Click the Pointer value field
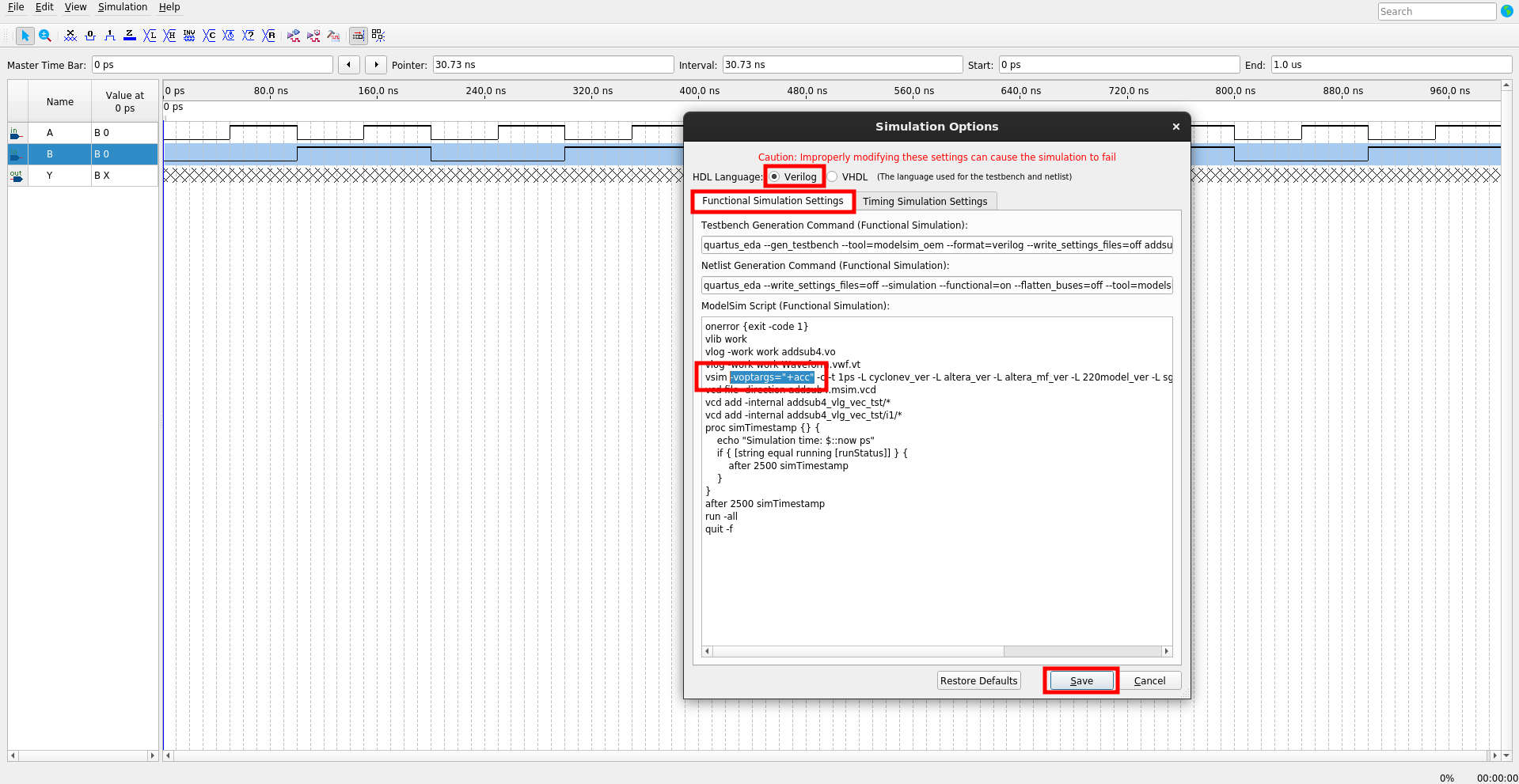The width and height of the screenshot is (1519, 784). [553, 65]
